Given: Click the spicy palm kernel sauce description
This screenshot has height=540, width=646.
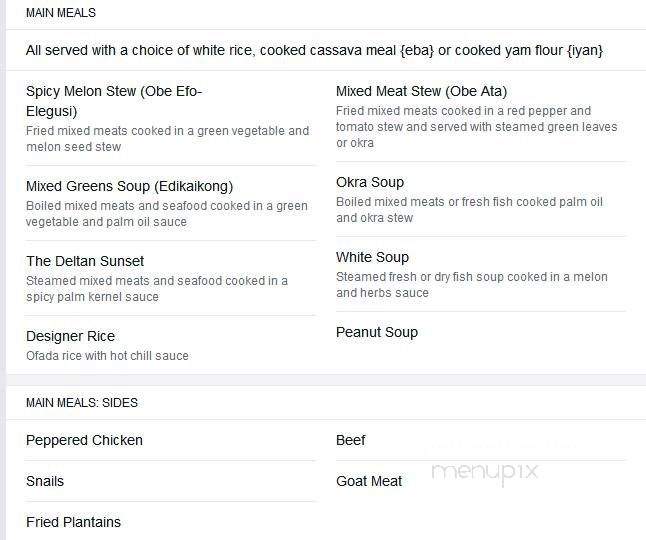Looking at the screenshot, I should tap(157, 288).
